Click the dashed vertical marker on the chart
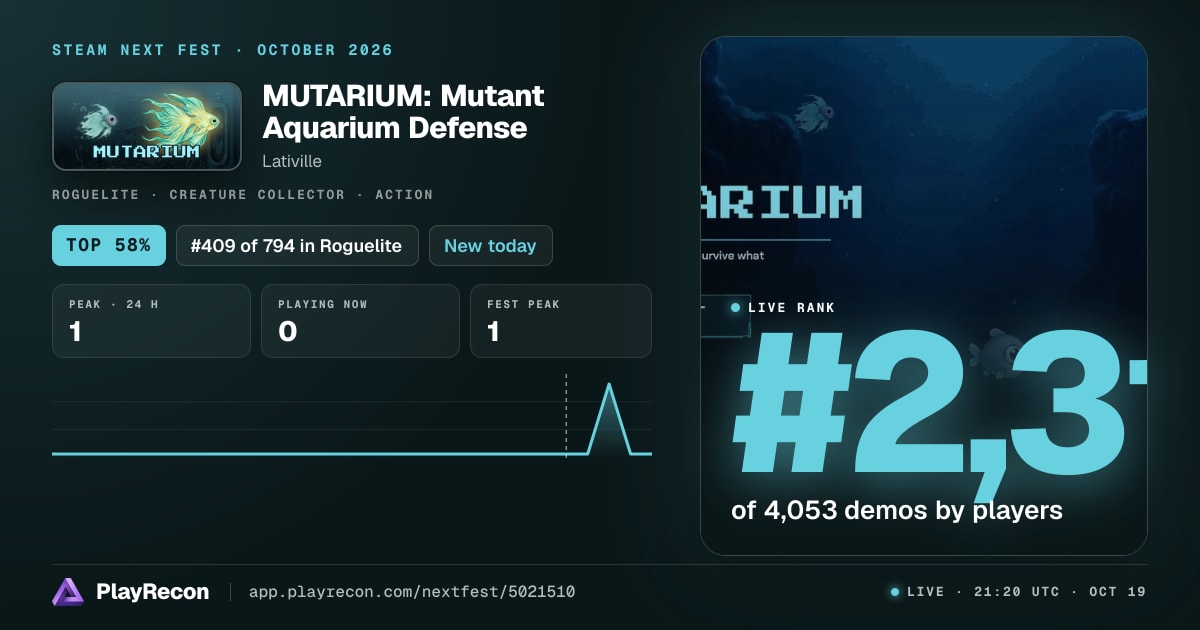This screenshot has width=1200, height=630. [x=566, y=415]
